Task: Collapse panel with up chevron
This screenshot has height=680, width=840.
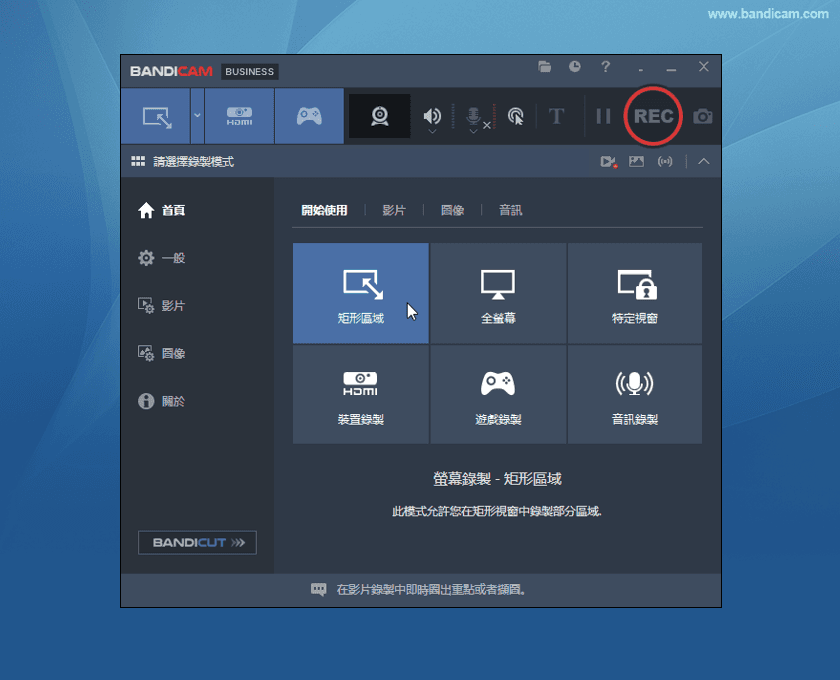Action: 704,161
